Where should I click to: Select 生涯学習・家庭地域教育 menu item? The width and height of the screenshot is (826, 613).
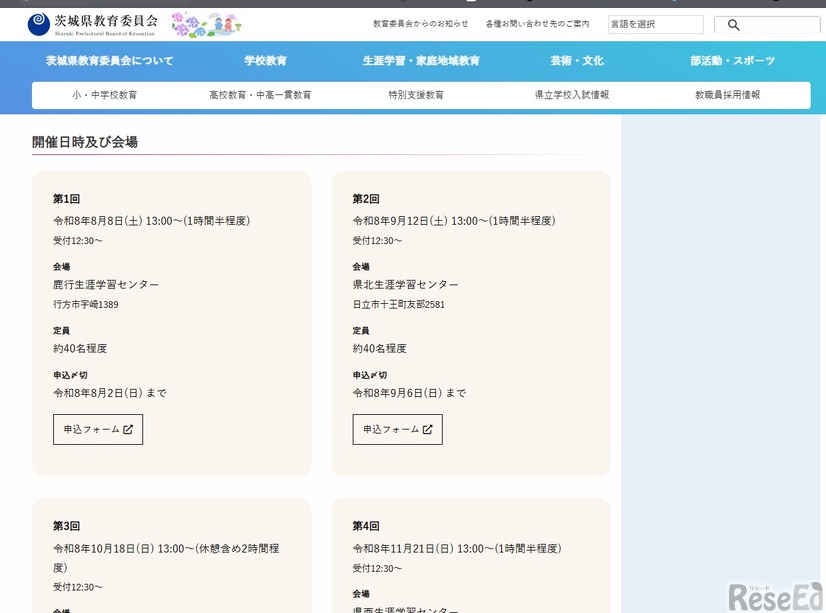click(421, 61)
